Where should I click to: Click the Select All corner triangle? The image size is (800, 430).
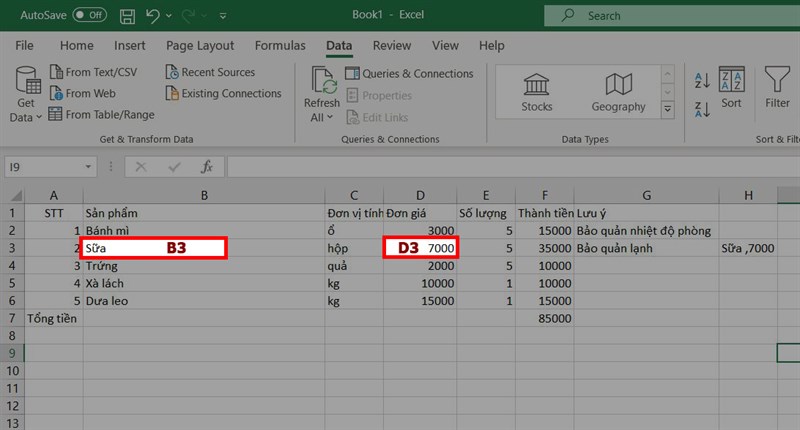pyautogui.click(x=16, y=195)
